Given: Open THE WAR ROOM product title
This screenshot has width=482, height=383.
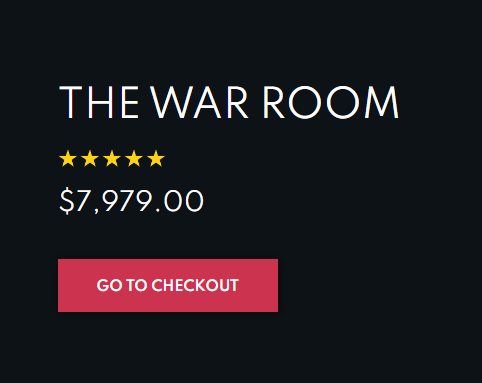Looking at the screenshot, I should tap(229, 102).
